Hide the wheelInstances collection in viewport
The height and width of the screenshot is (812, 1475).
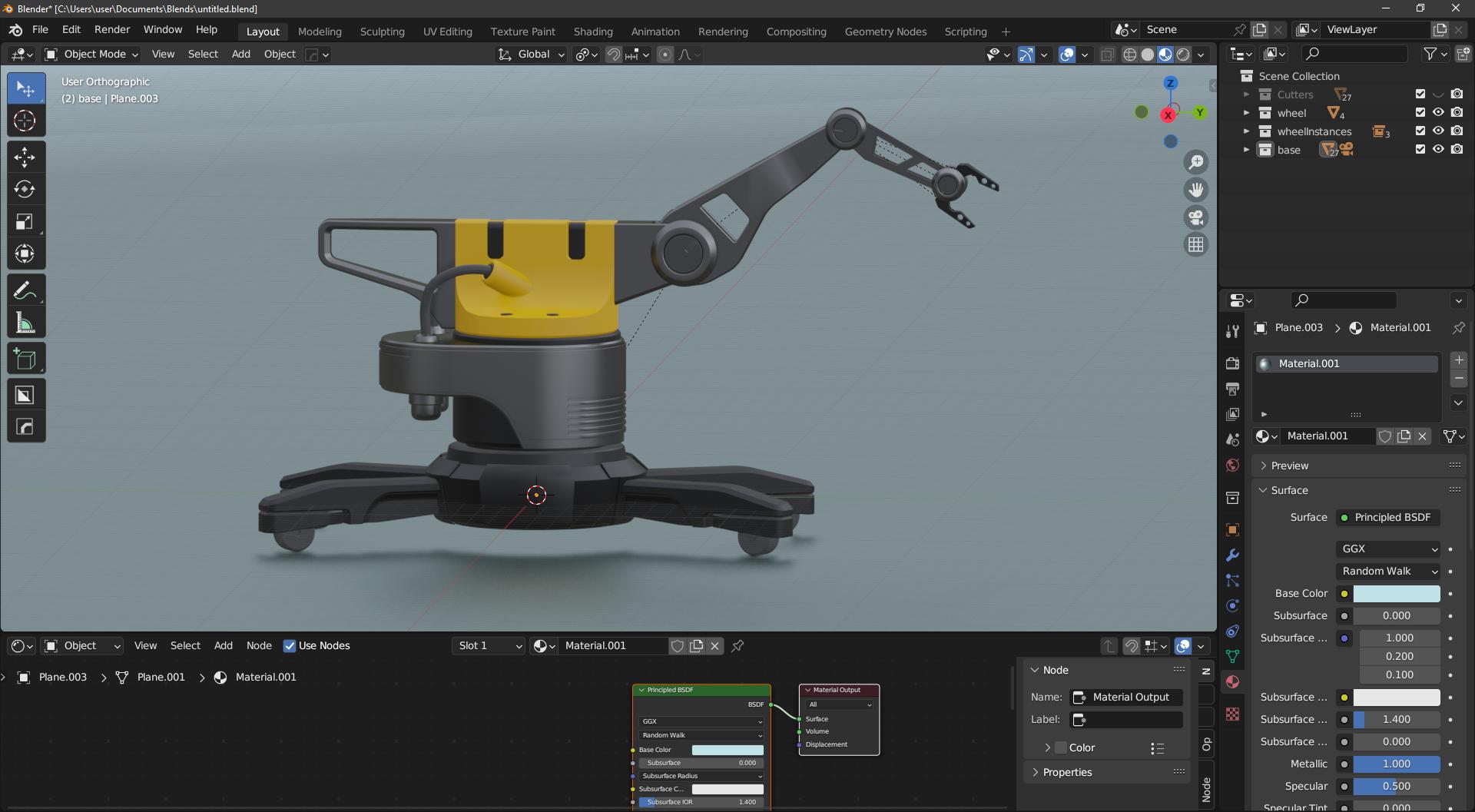pos(1438,131)
